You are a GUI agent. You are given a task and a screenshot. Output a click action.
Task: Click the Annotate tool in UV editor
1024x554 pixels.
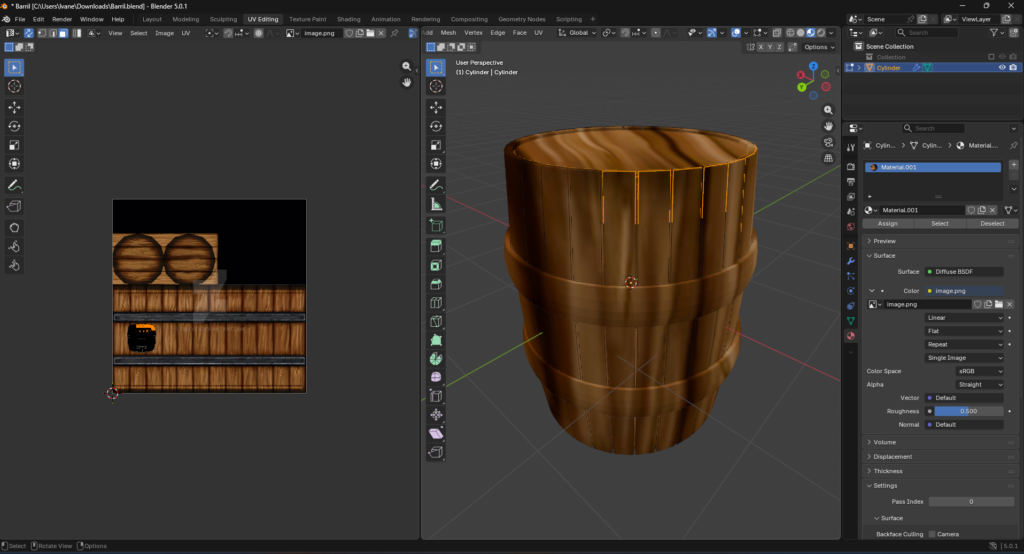(15, 185)
